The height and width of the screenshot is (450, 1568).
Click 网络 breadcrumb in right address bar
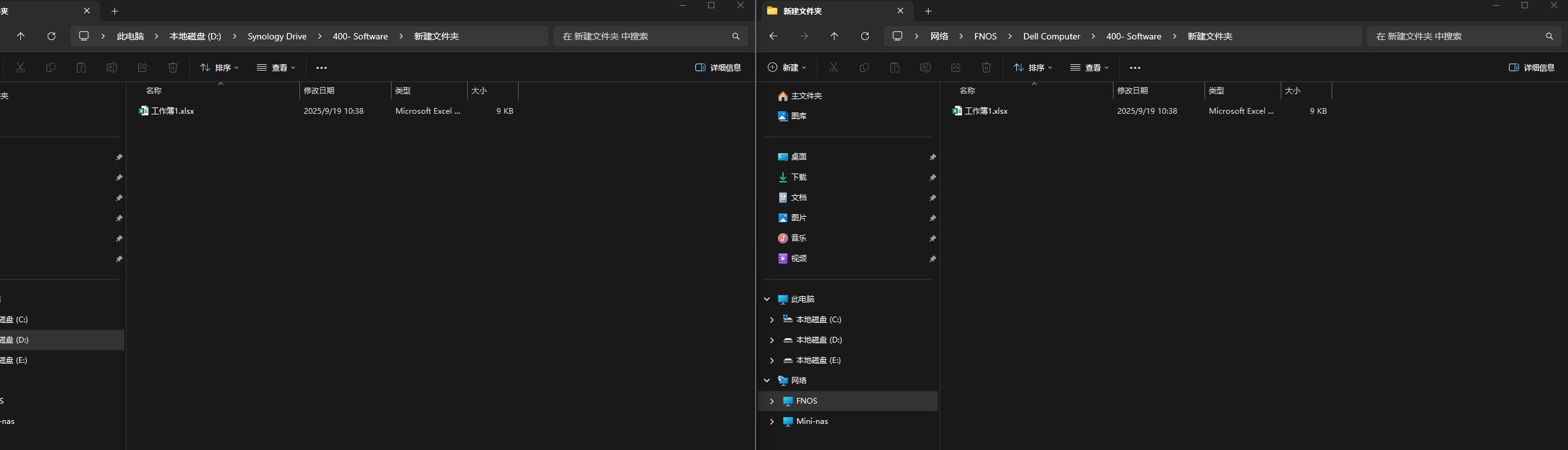[x=939, y=36]
